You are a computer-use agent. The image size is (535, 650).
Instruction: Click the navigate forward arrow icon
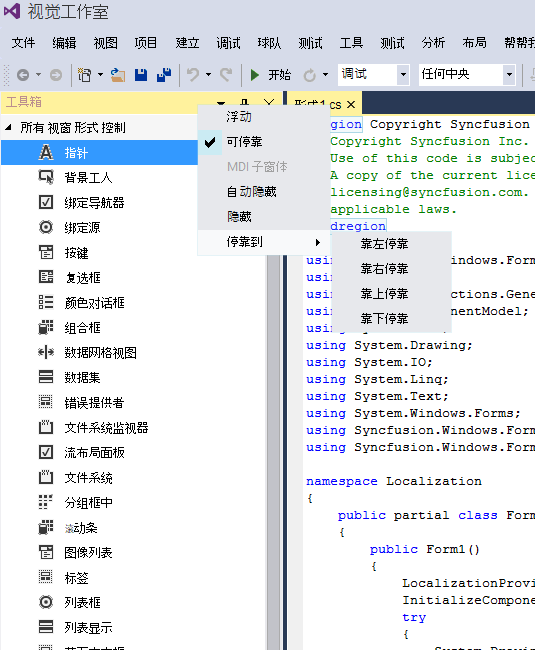click(56, 75)
